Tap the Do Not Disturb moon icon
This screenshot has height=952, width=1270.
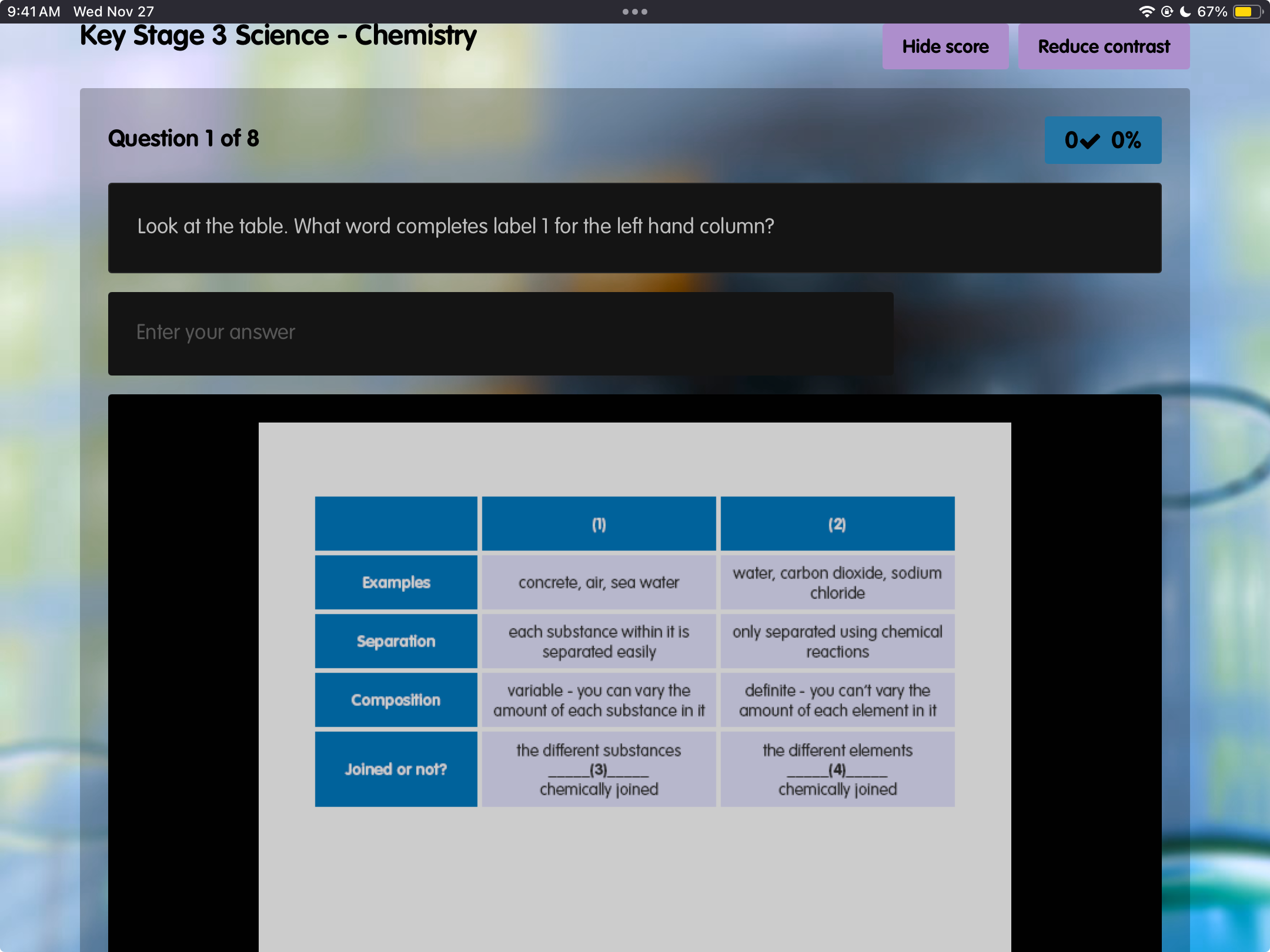(x=1185, y=12)
